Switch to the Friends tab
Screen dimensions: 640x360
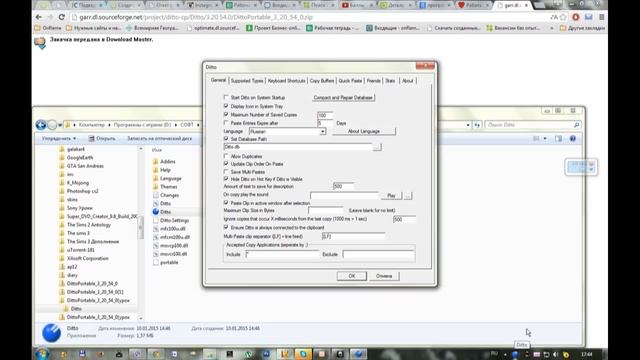373,81
